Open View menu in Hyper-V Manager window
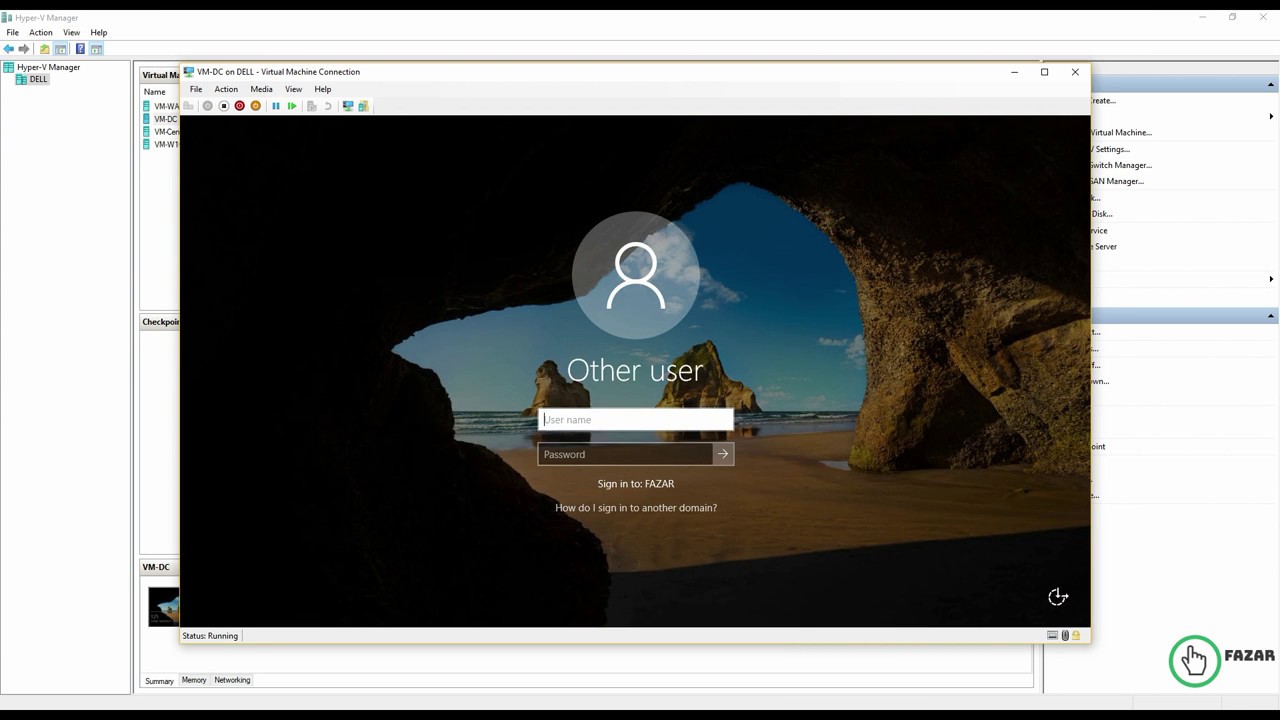The height and width of the screenshot is (720, 1280). click(72, 33)
